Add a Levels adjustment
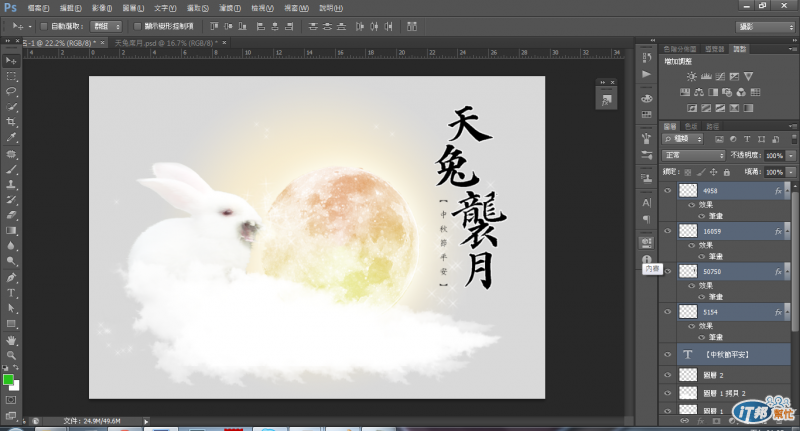 [706, 77]
